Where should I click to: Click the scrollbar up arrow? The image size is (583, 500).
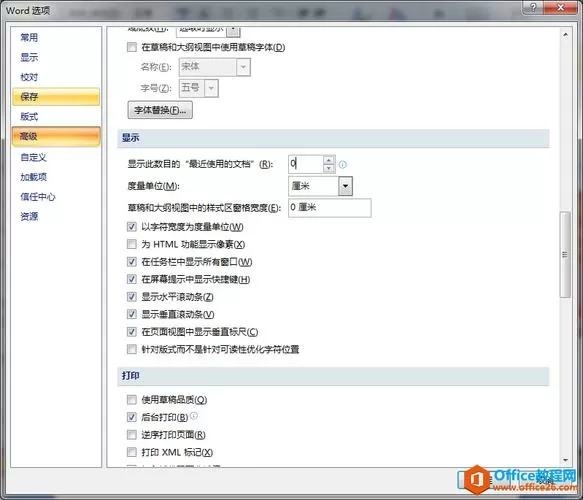pos(565,35)
